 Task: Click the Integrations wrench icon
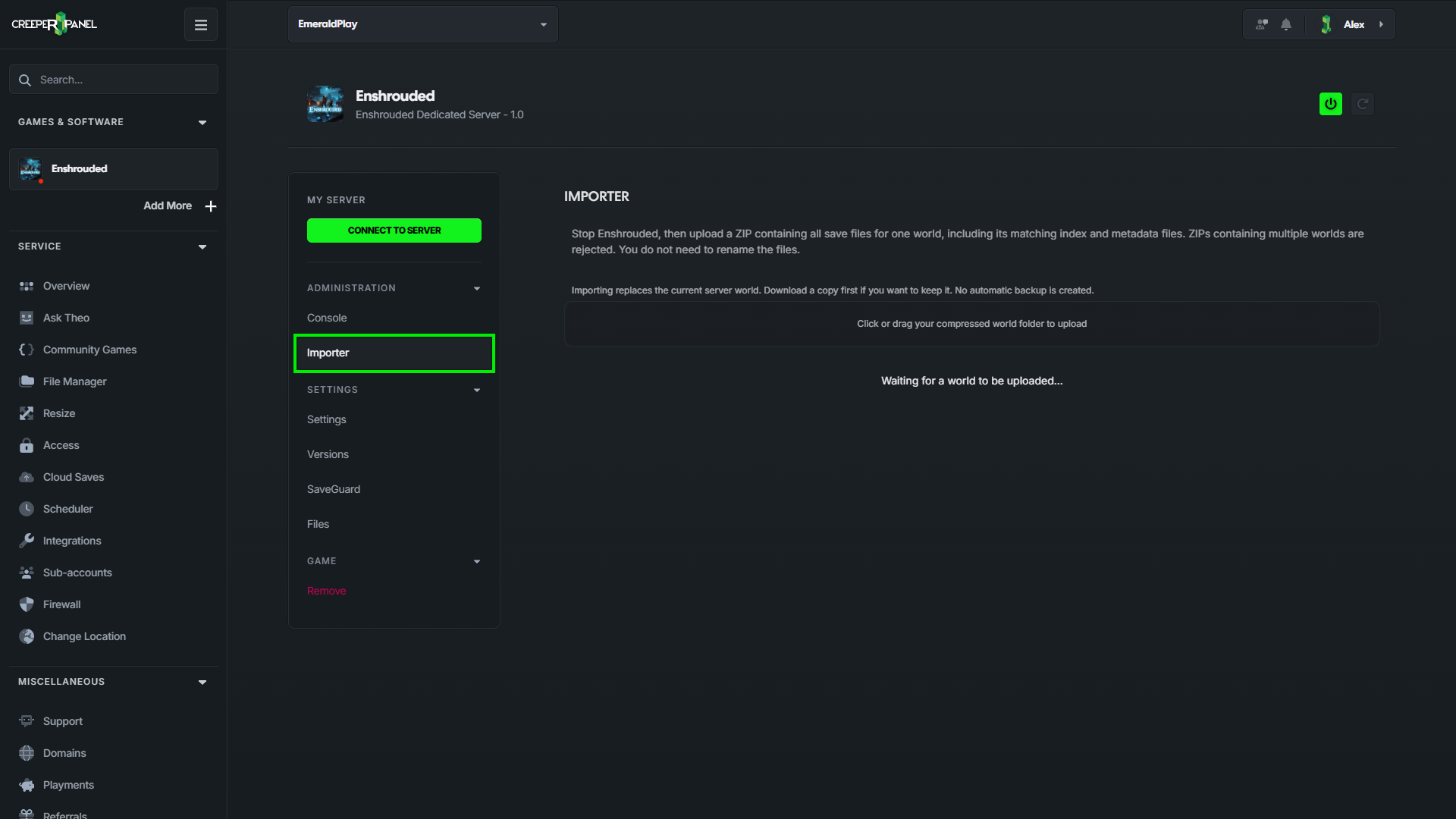click(27, 541)
